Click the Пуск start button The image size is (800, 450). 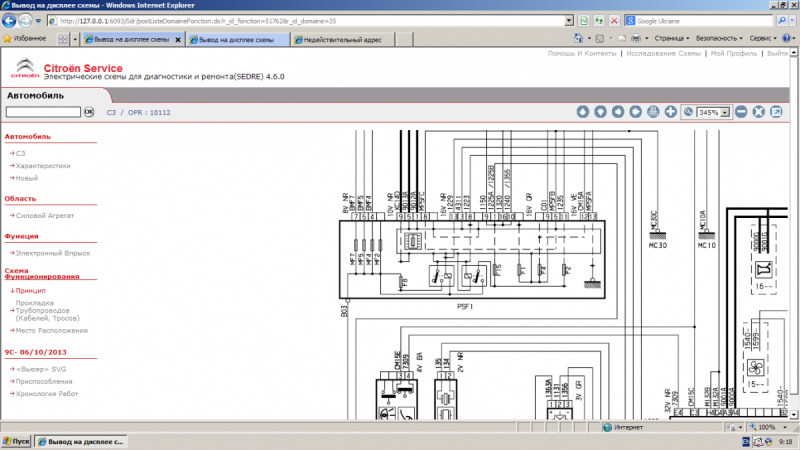(17, 441)
